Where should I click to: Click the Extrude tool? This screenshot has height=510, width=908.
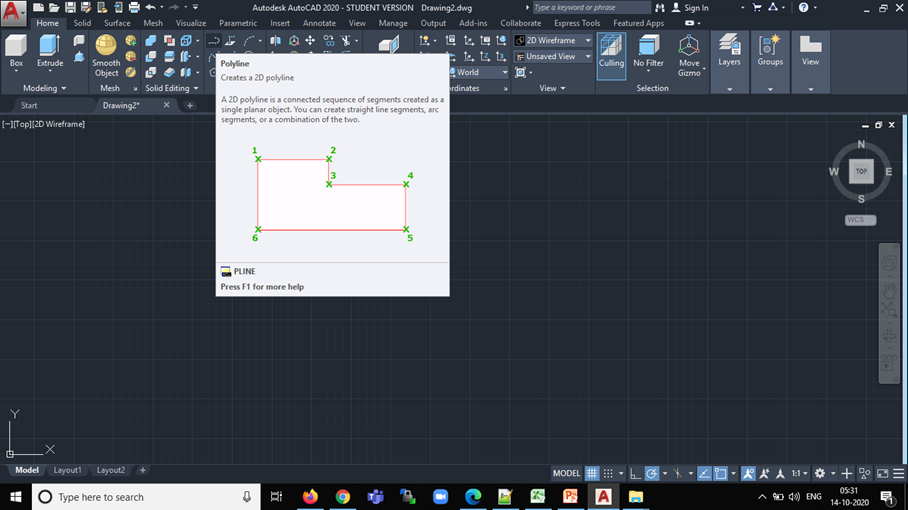tap(50, 50)
